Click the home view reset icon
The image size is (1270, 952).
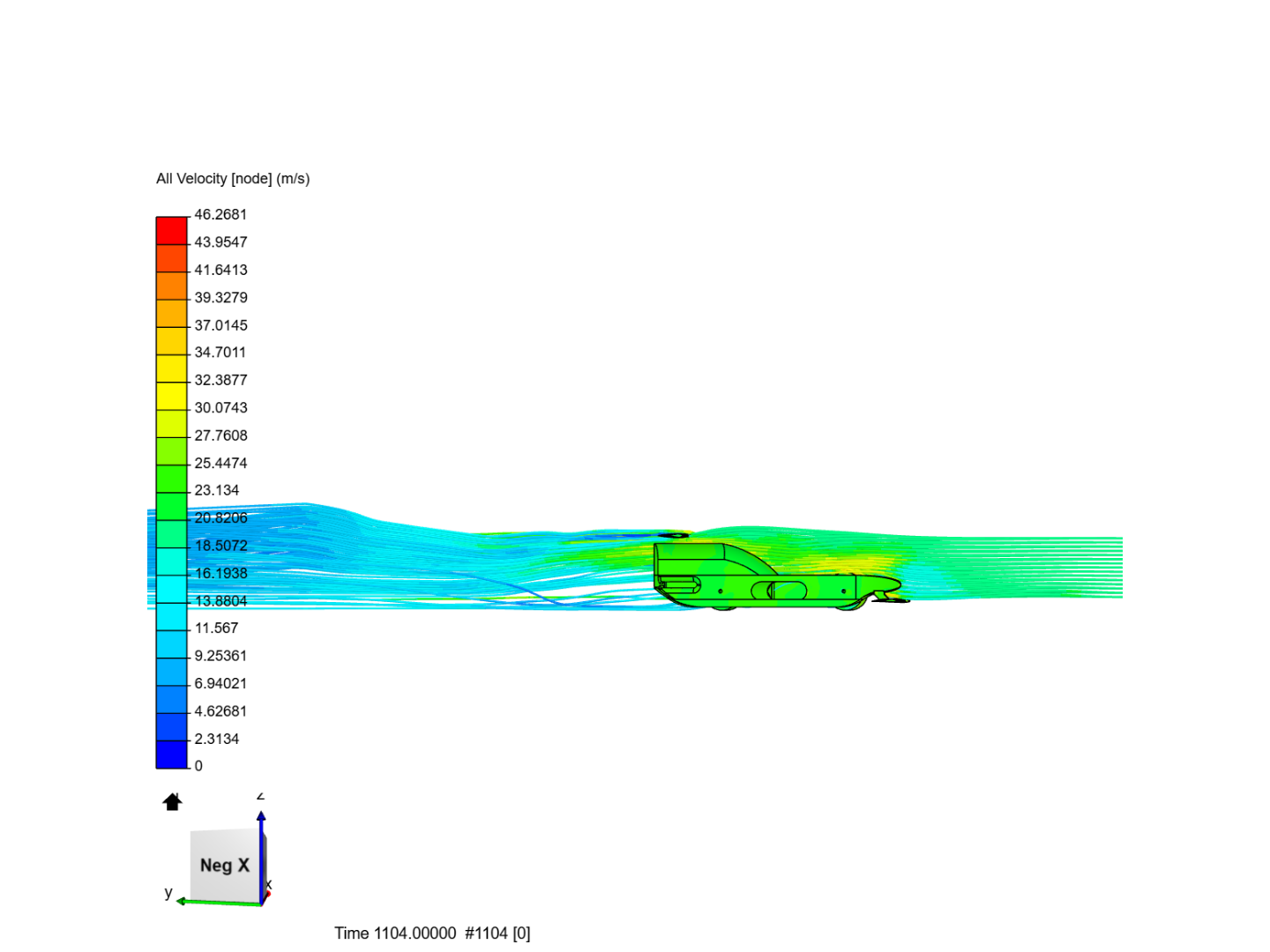tap(172, 801)
